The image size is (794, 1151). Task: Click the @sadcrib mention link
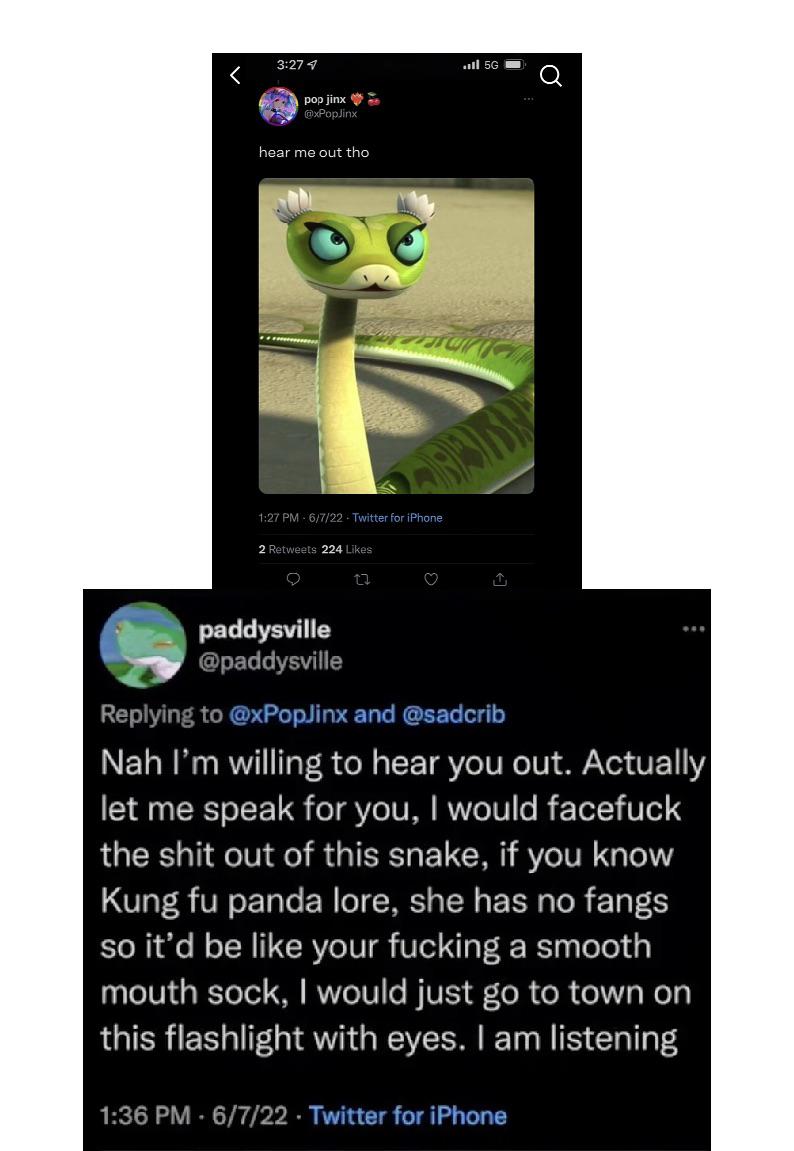click(x=454, y=714)
